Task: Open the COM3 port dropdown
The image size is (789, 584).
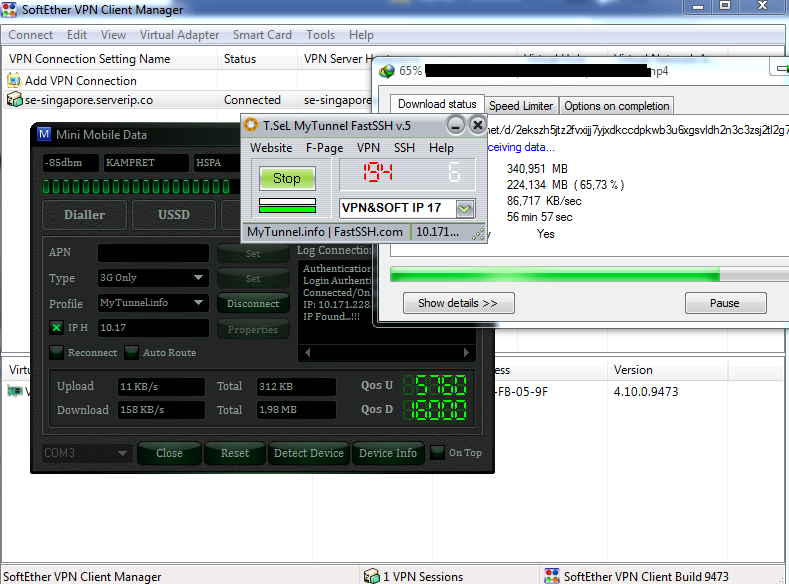Action: [x=122, y=453]
